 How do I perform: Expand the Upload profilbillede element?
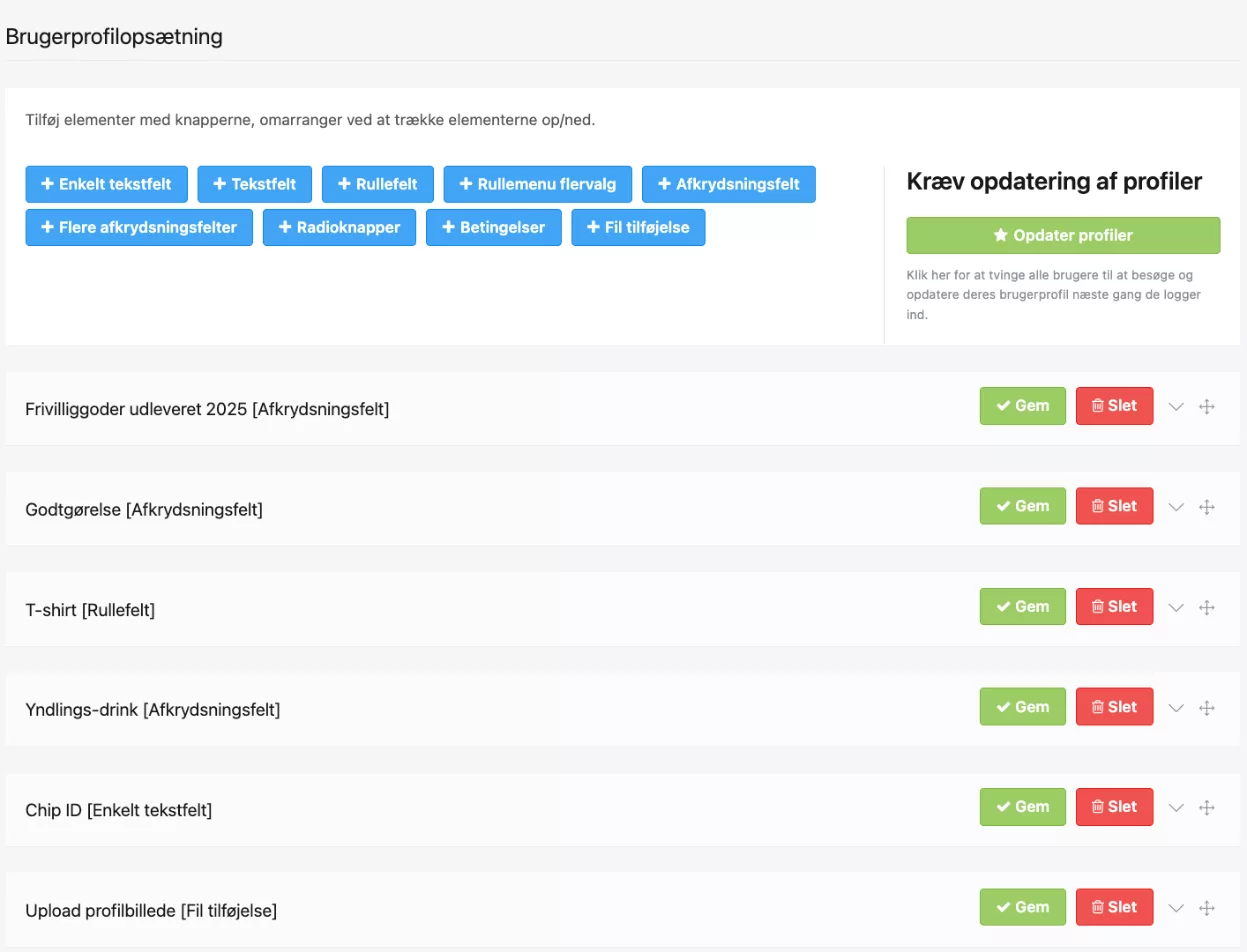click(x=1176, y=908)
